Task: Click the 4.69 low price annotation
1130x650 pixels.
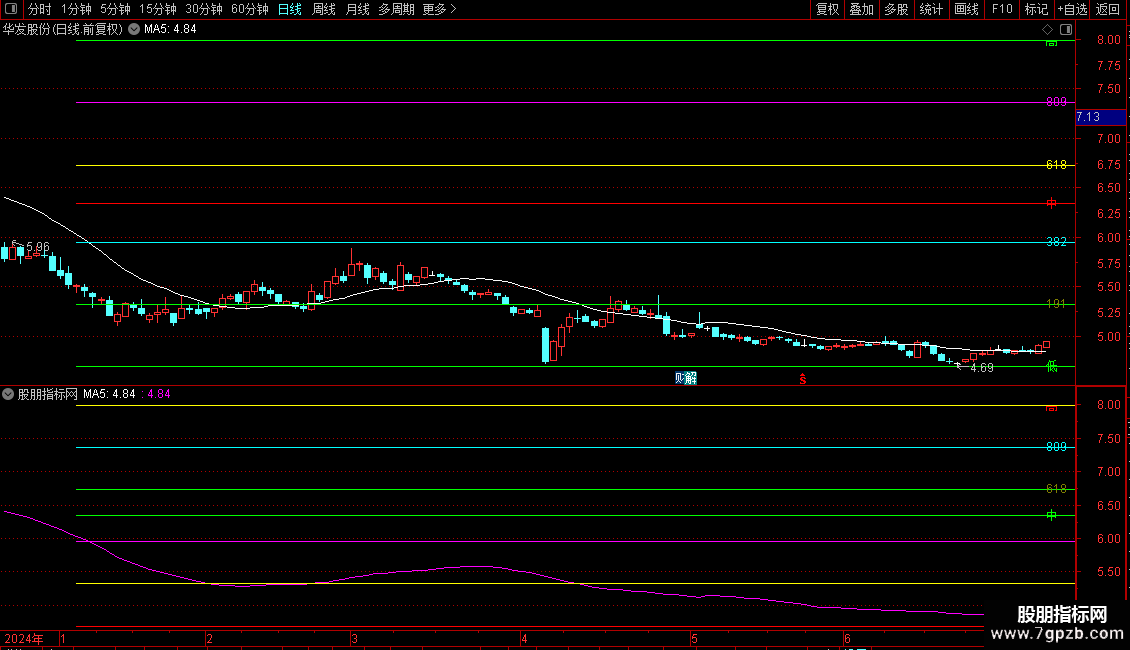Action: [982, 368]
